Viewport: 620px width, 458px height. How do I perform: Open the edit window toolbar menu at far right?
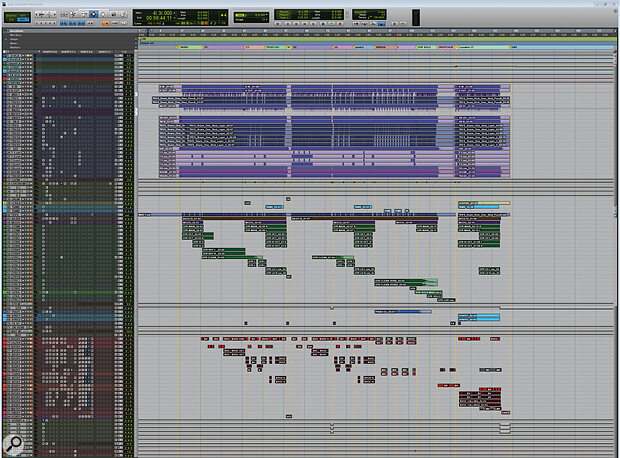[x=616, y=11]
